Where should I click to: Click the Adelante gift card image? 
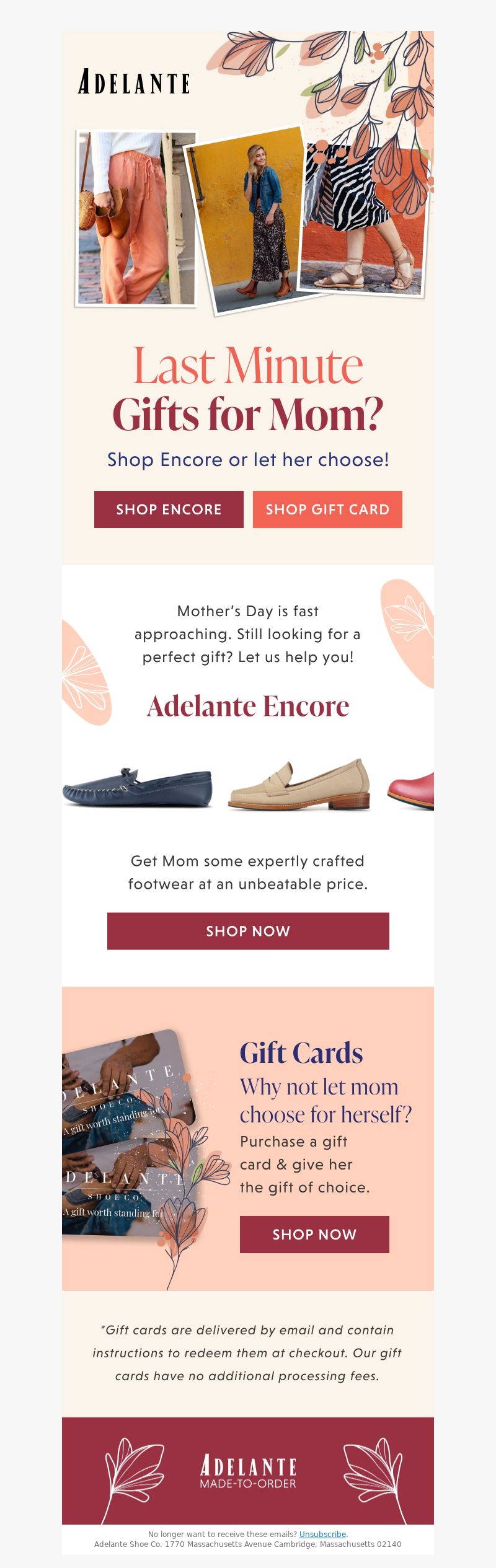click(130, 1134)
